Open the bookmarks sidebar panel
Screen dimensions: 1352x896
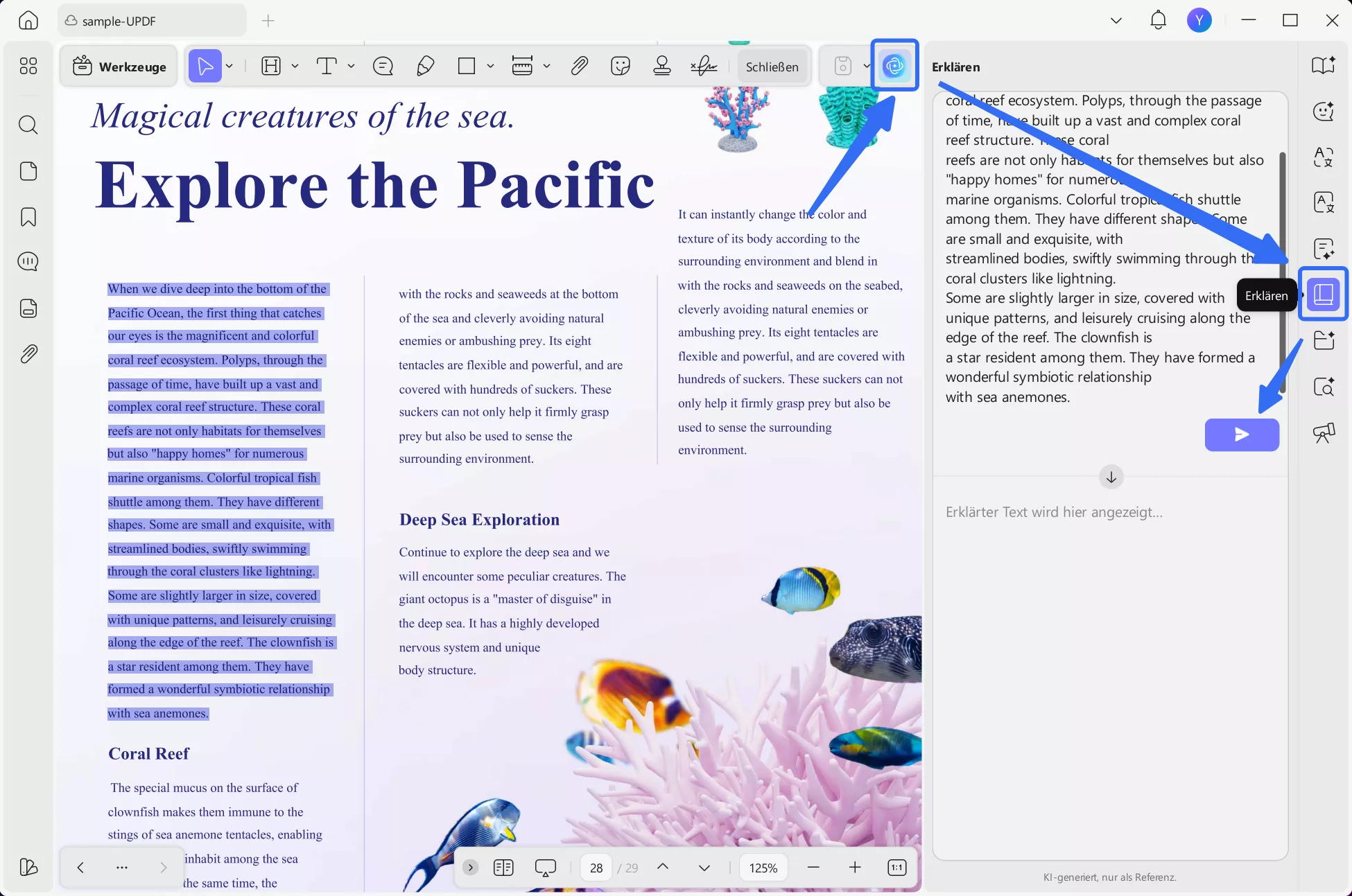tap(28, 217)
